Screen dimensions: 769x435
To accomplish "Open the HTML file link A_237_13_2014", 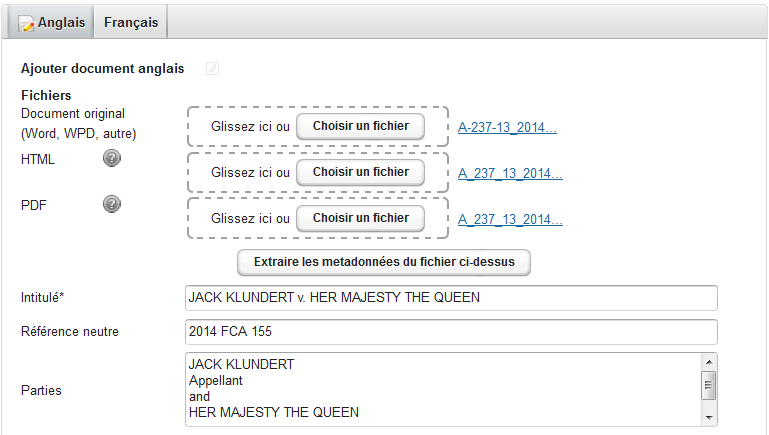I will (x=510, y=173).
